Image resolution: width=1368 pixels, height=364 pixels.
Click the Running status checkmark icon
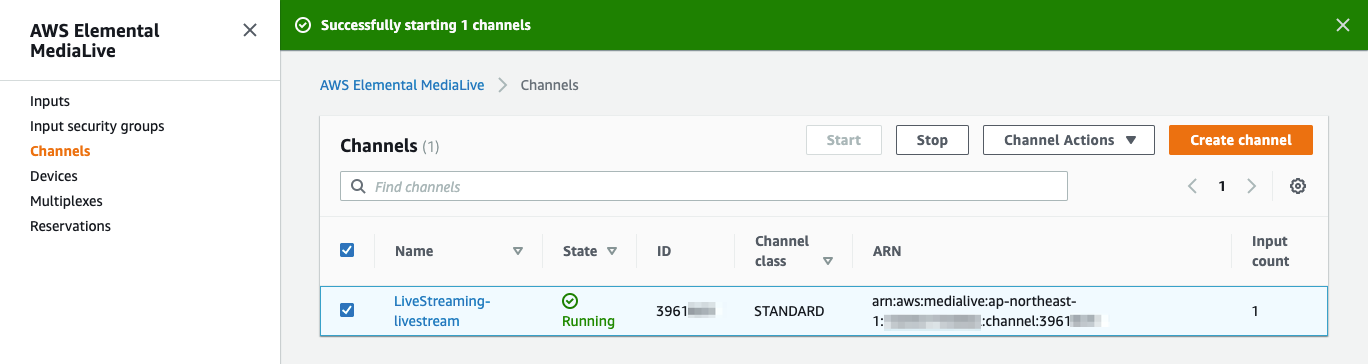pyautogui.click(x=570, y=301)
